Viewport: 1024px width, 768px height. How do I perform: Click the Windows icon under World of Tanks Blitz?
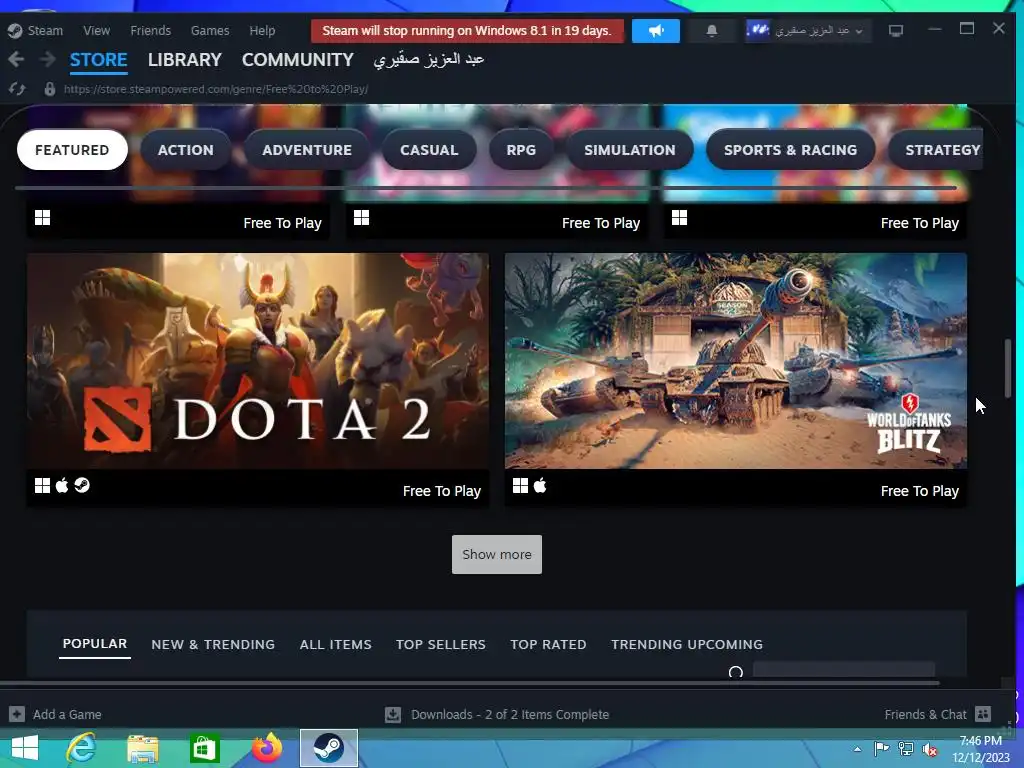click(x=520, y=485)
